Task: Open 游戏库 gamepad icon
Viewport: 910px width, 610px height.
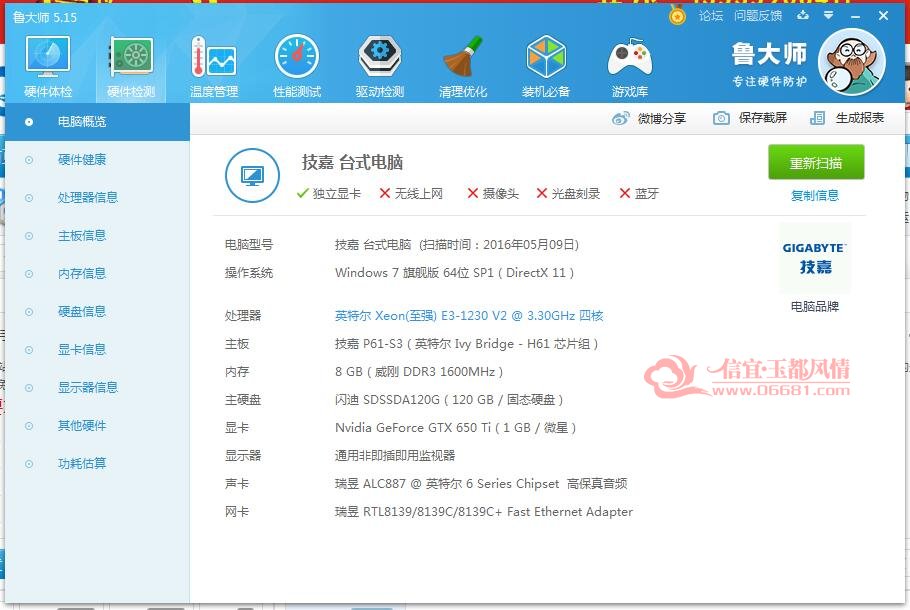Action: [630, 66]
